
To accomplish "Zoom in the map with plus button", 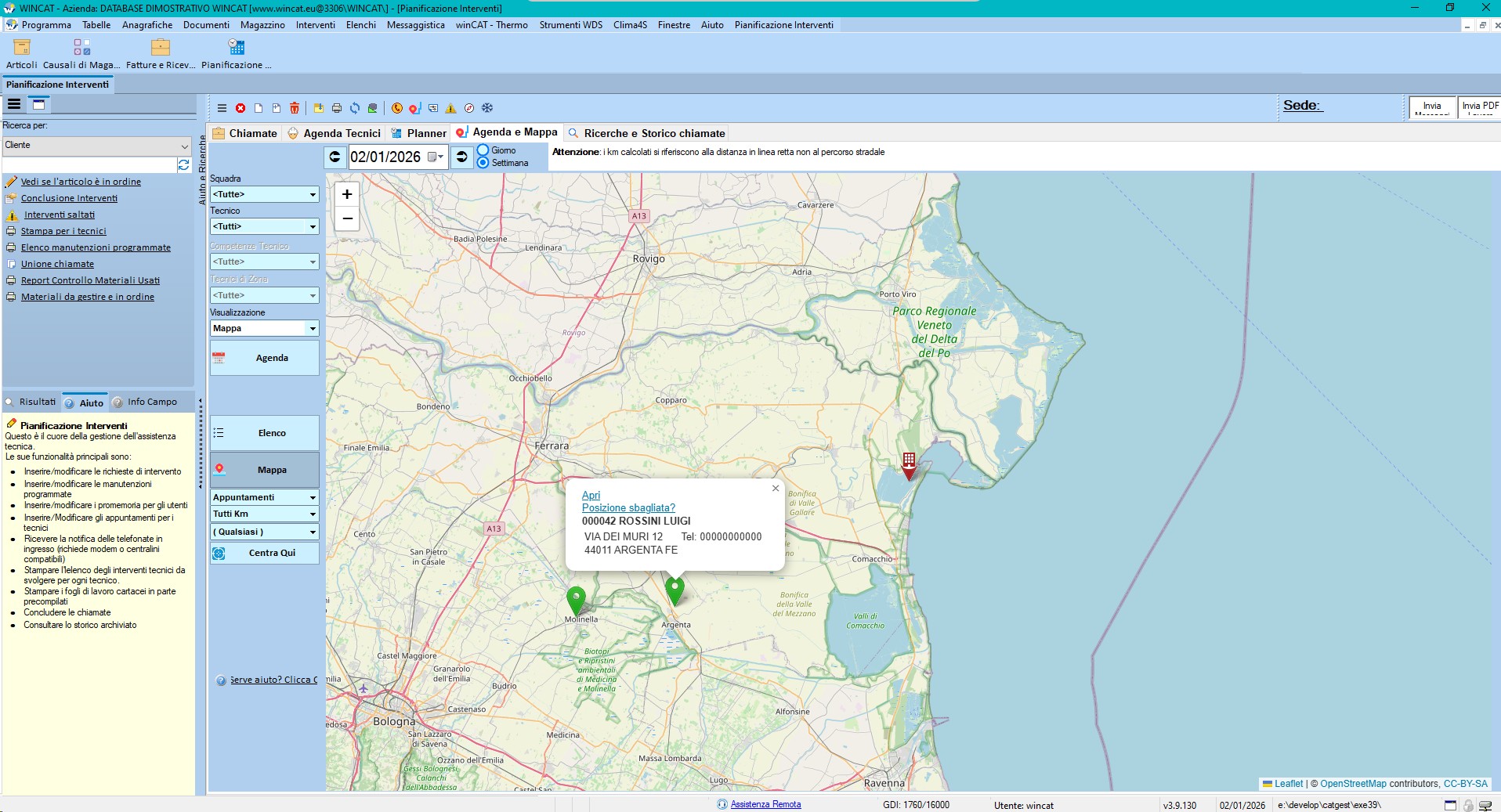I will (347, 194).
